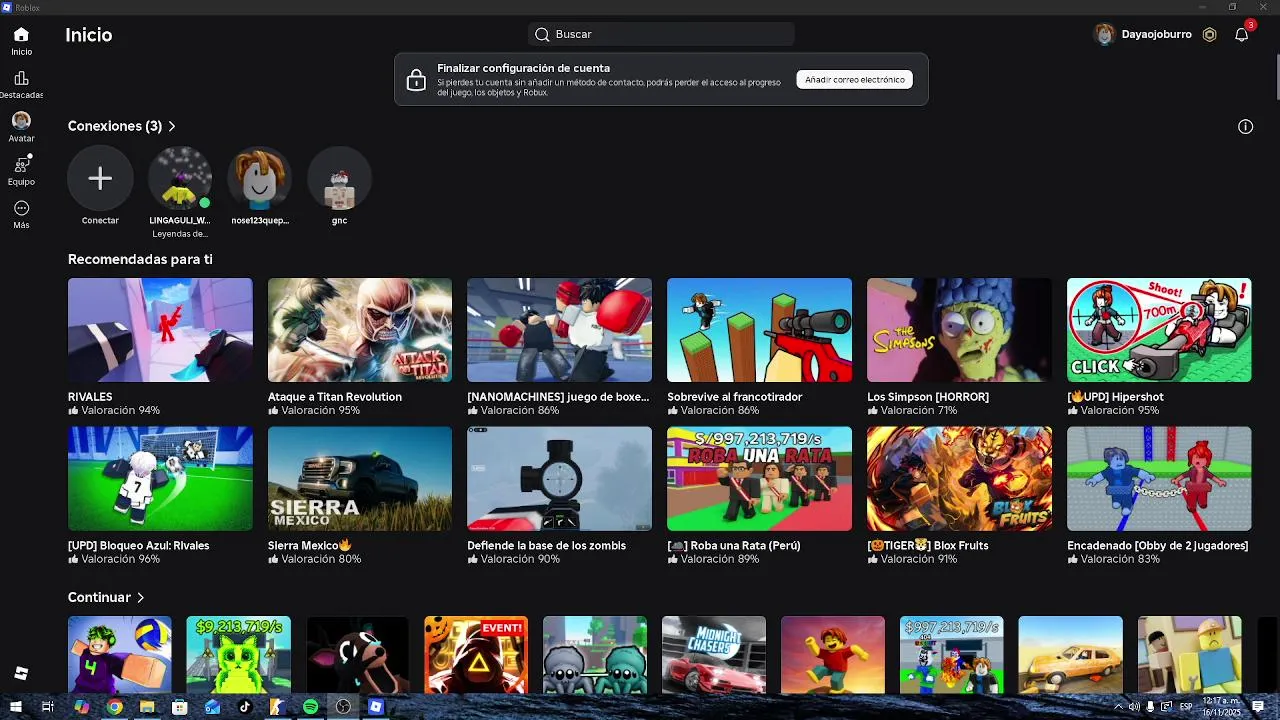Open the Robux hexagon icon

point(1210,34)
